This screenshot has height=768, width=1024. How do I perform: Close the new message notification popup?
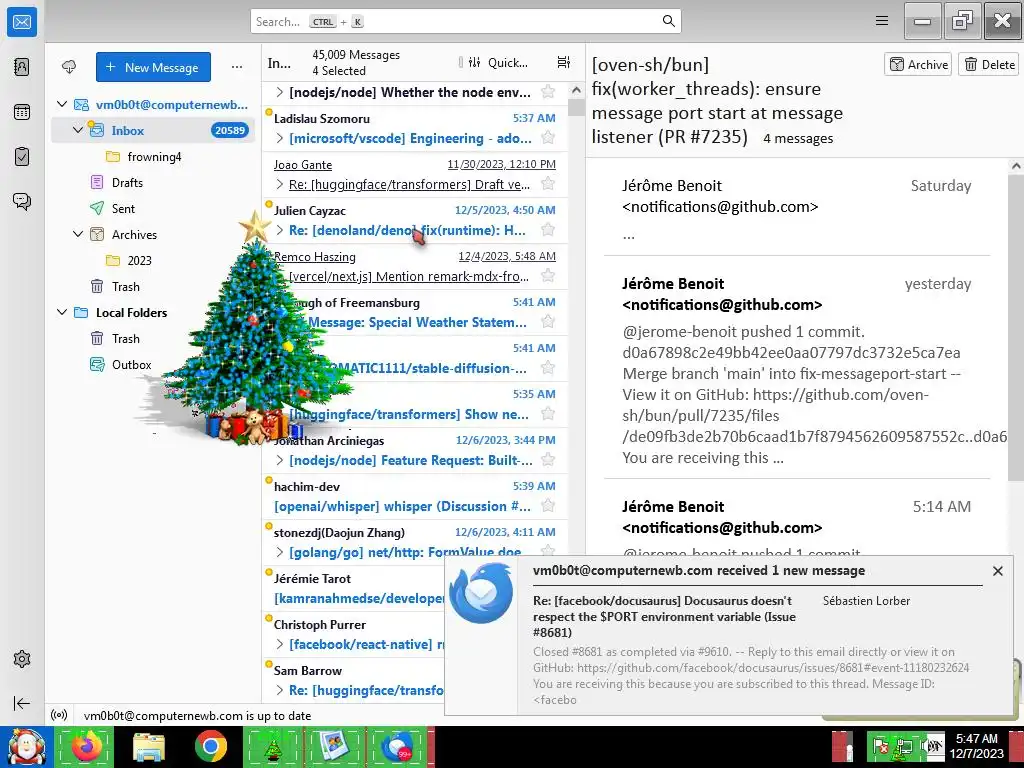pos(997,571)
